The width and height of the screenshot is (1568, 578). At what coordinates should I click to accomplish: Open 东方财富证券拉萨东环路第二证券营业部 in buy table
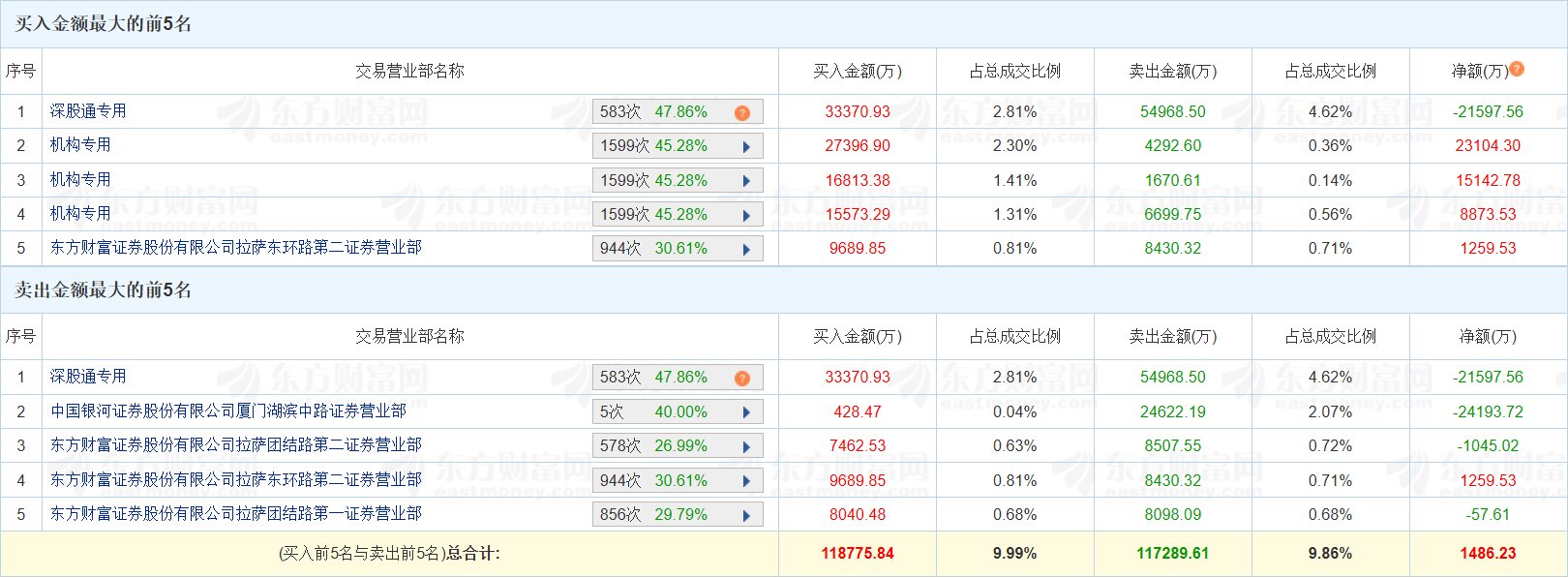[x=236, y=248]
